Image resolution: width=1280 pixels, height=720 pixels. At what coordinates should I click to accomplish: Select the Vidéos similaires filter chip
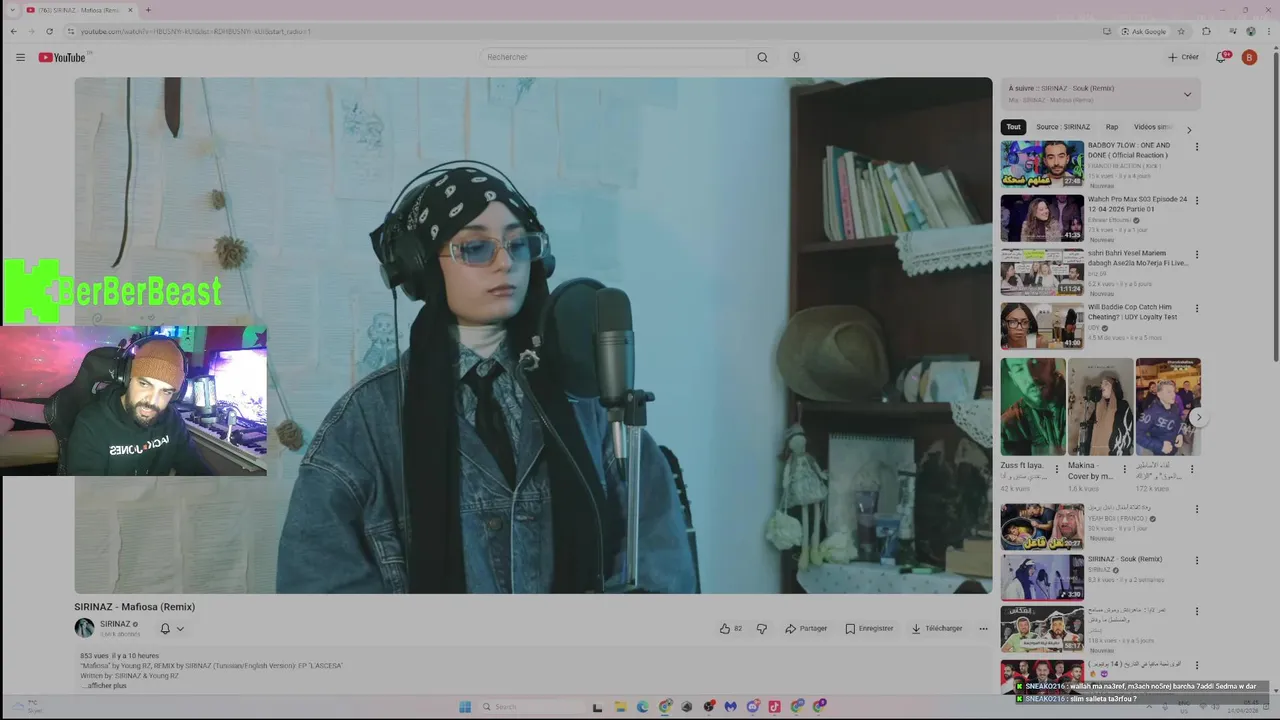point(1153,127)
